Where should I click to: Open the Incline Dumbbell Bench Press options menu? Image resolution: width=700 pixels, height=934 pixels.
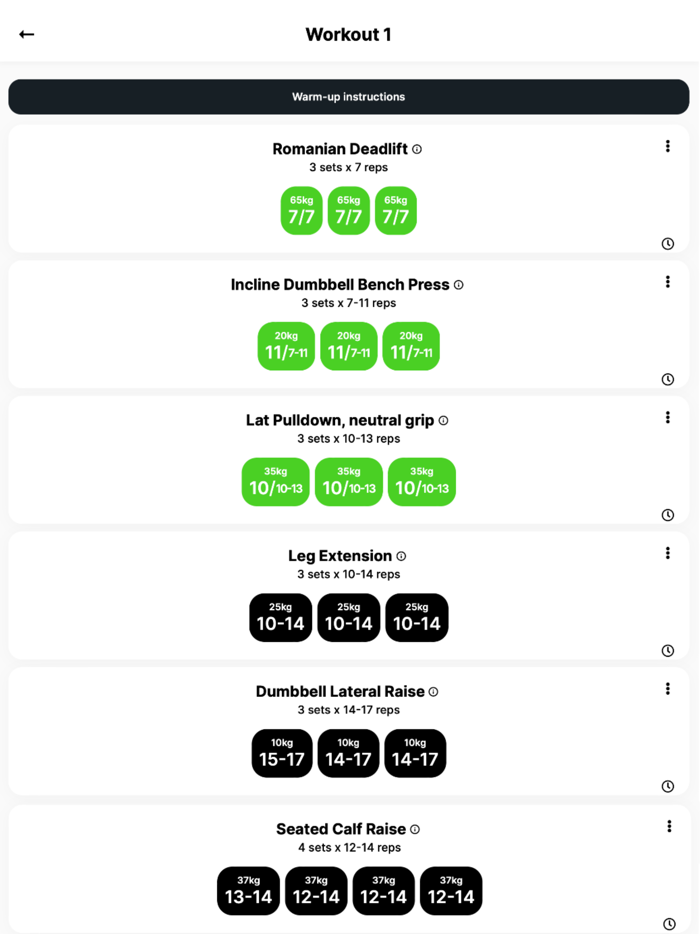click(x=668, y=281)
